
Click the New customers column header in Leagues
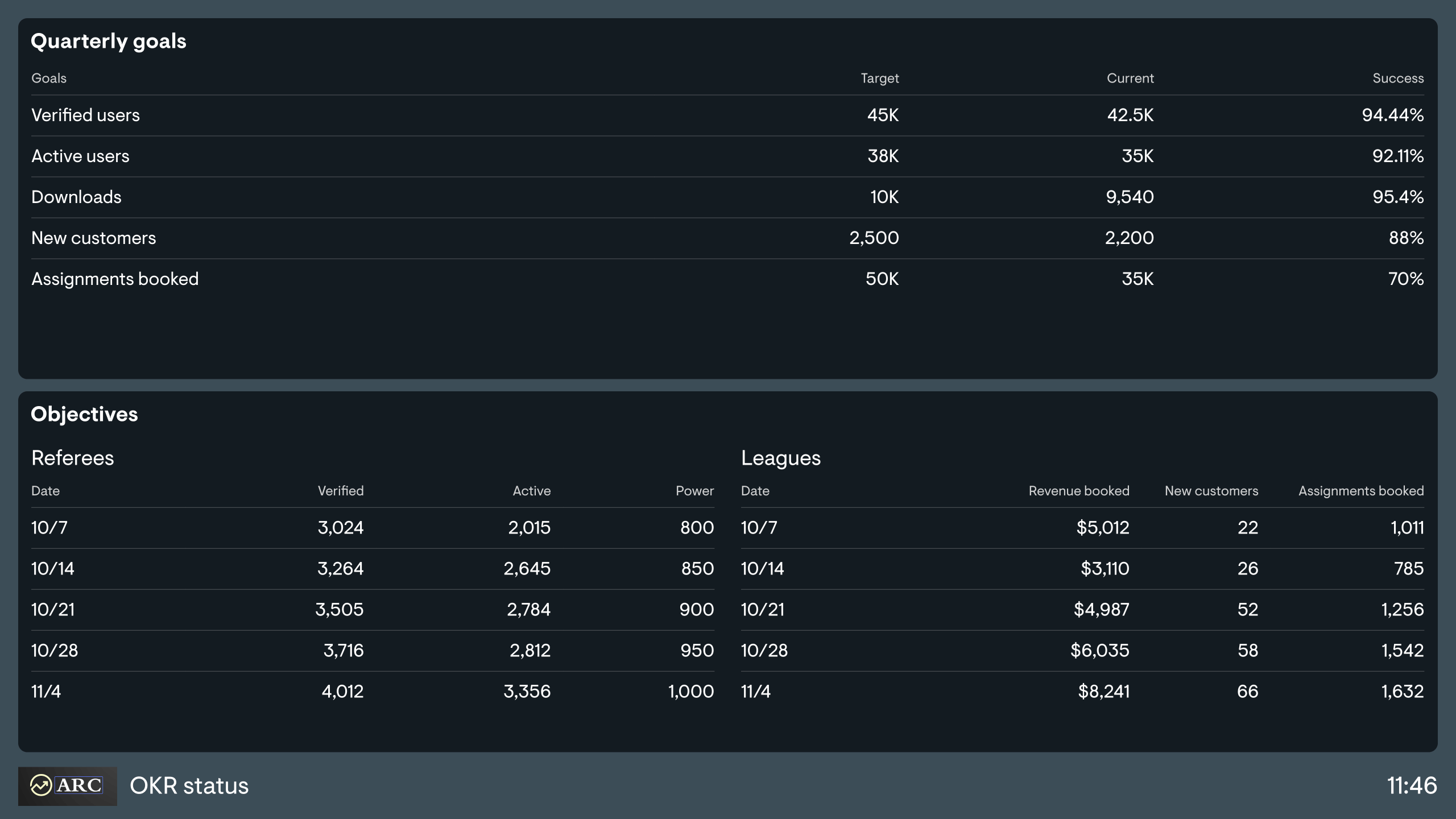(1211, 491)
